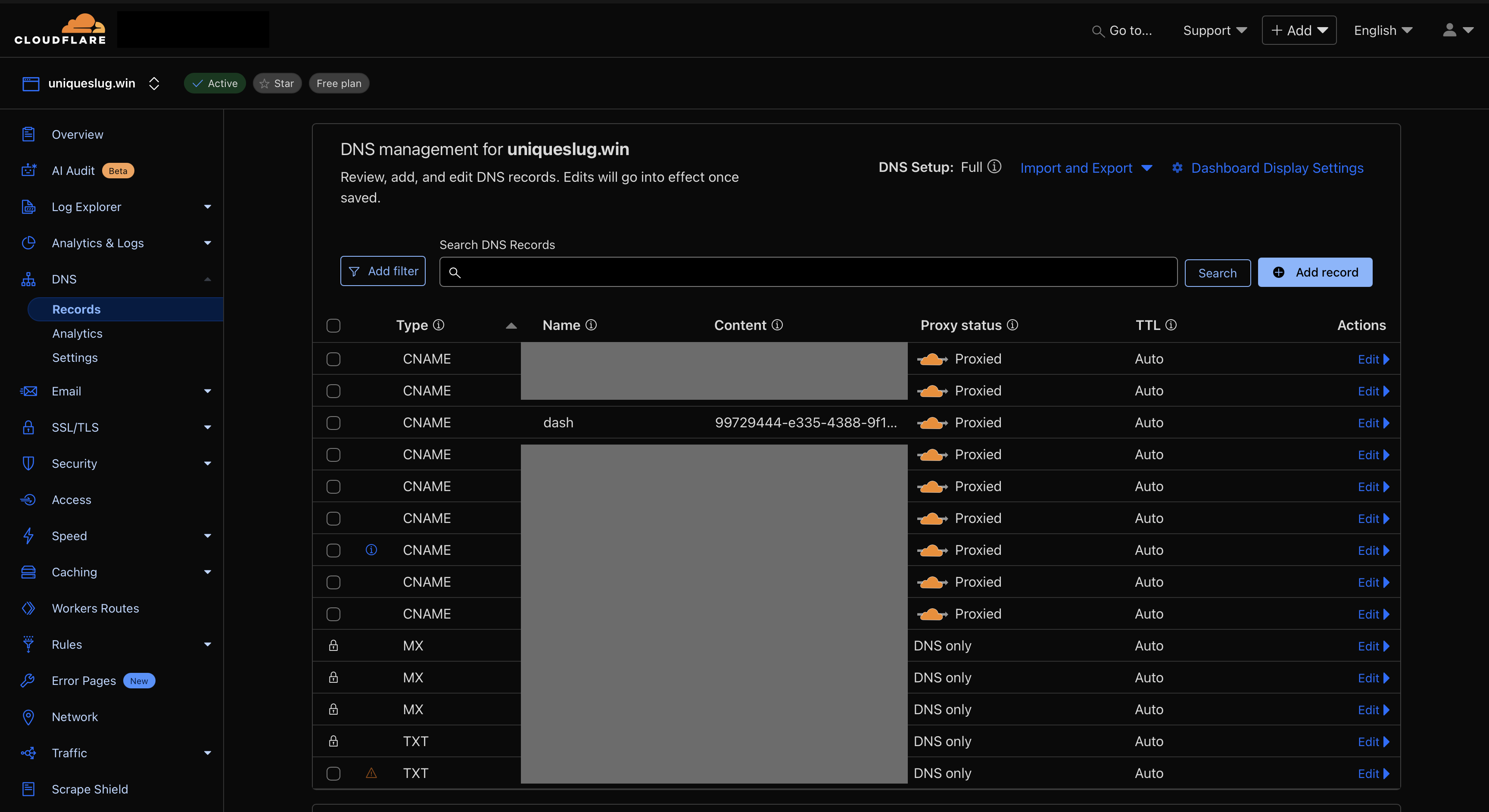The height and width of the screenshot is (812, 1489).
Task: Edit the dash CNAME record
Action: point(1373,423)
